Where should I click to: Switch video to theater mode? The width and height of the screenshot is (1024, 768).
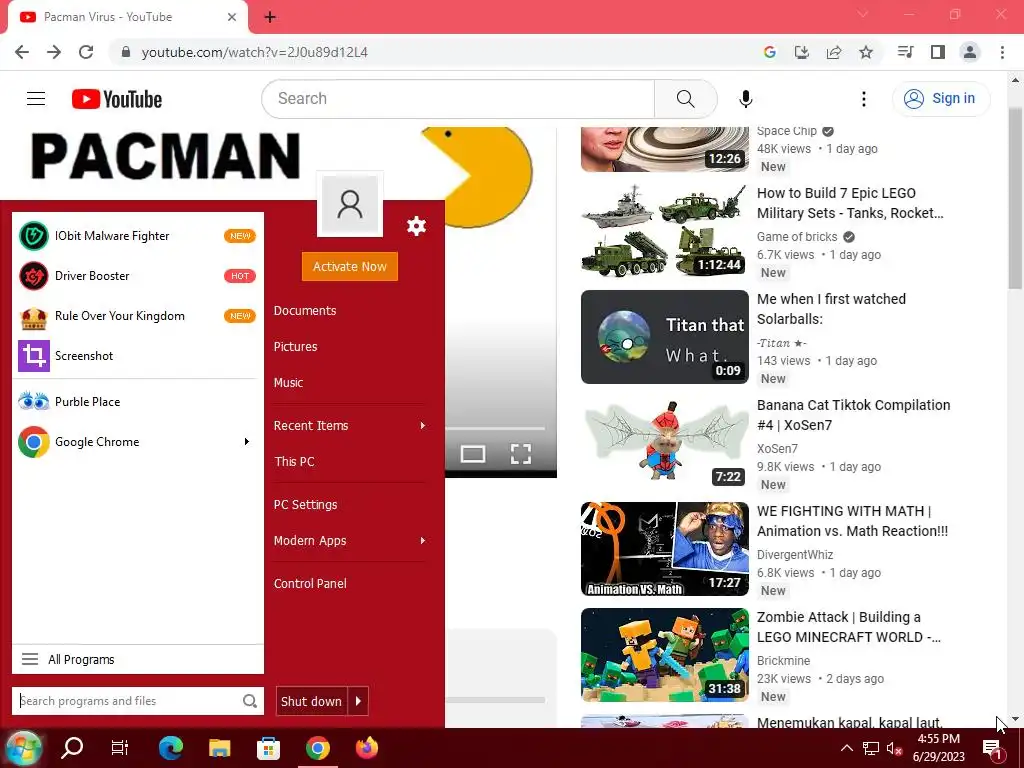click(473, 453)
